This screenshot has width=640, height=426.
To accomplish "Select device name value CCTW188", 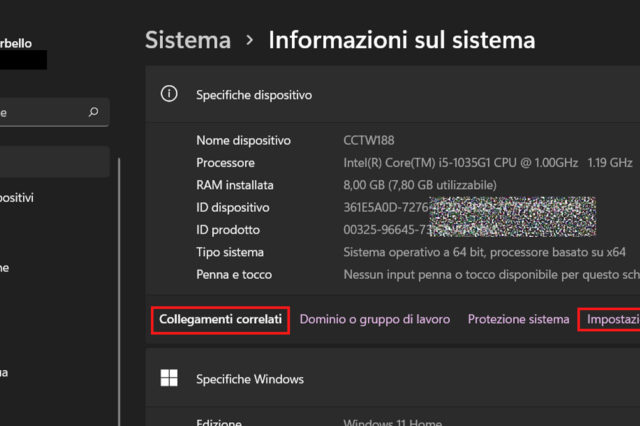I will click(369, 140).
